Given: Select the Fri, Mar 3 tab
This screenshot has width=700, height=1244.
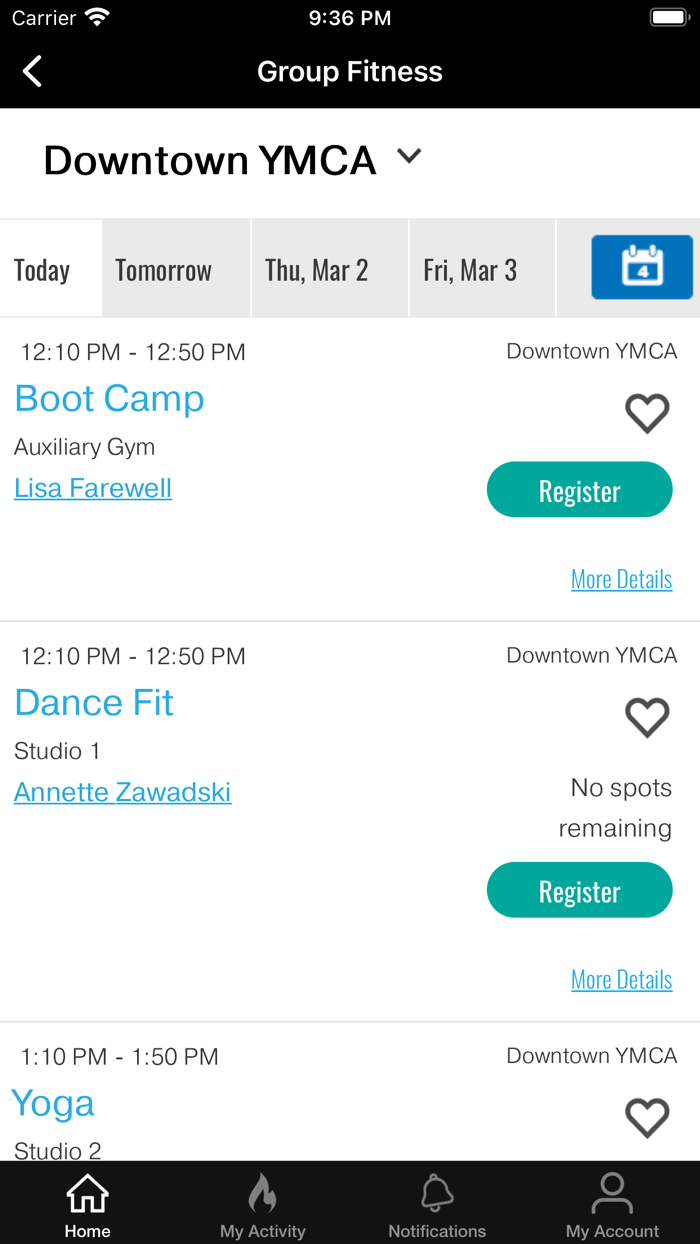Looking at the screenshot, I should click(x=470, y=270).
